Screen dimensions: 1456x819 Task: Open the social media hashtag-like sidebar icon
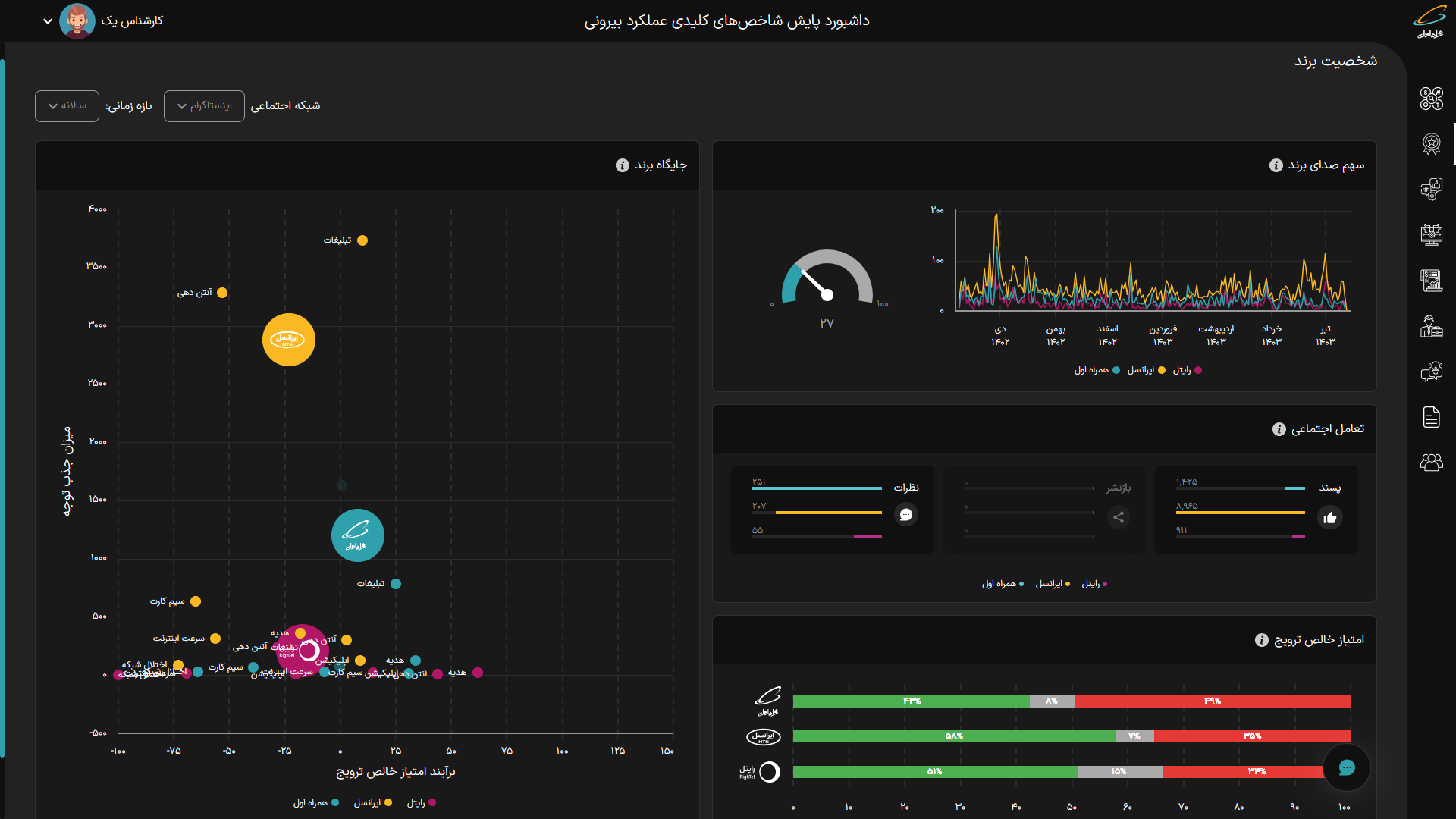[1431, 189]
